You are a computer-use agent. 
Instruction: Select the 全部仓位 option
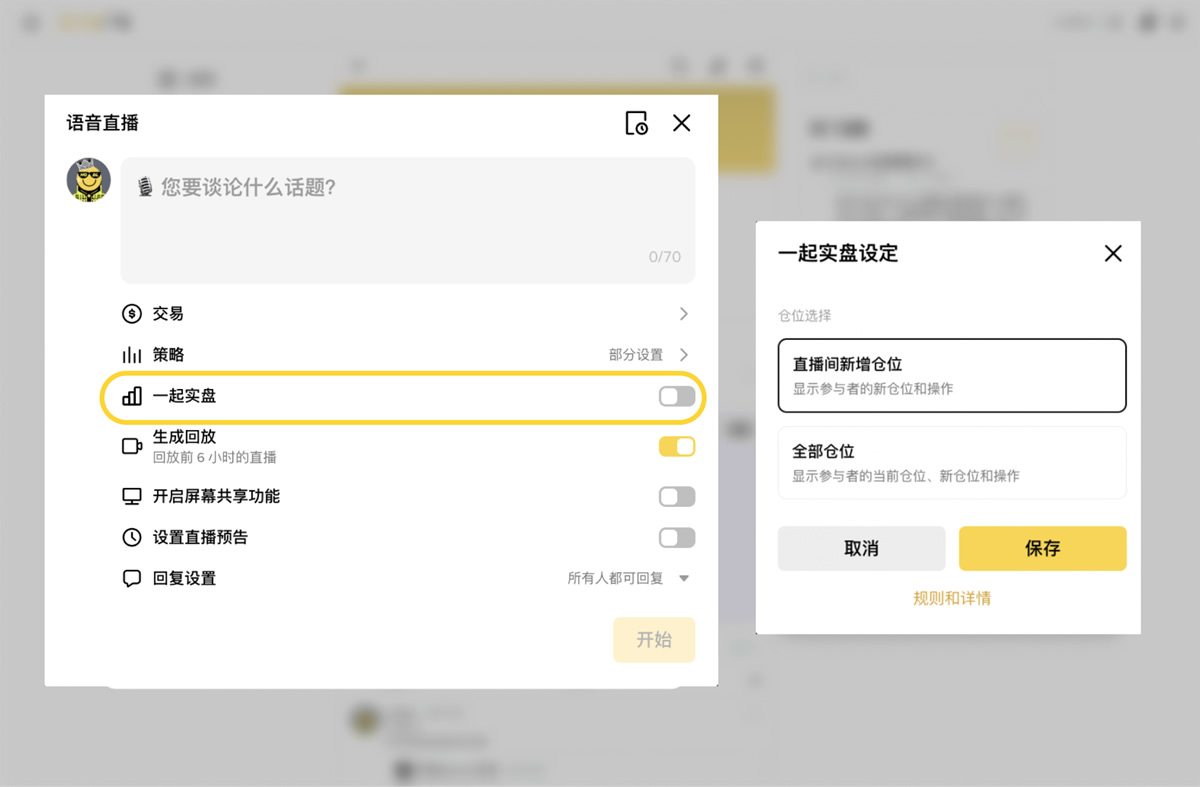[x=952, y=463]
